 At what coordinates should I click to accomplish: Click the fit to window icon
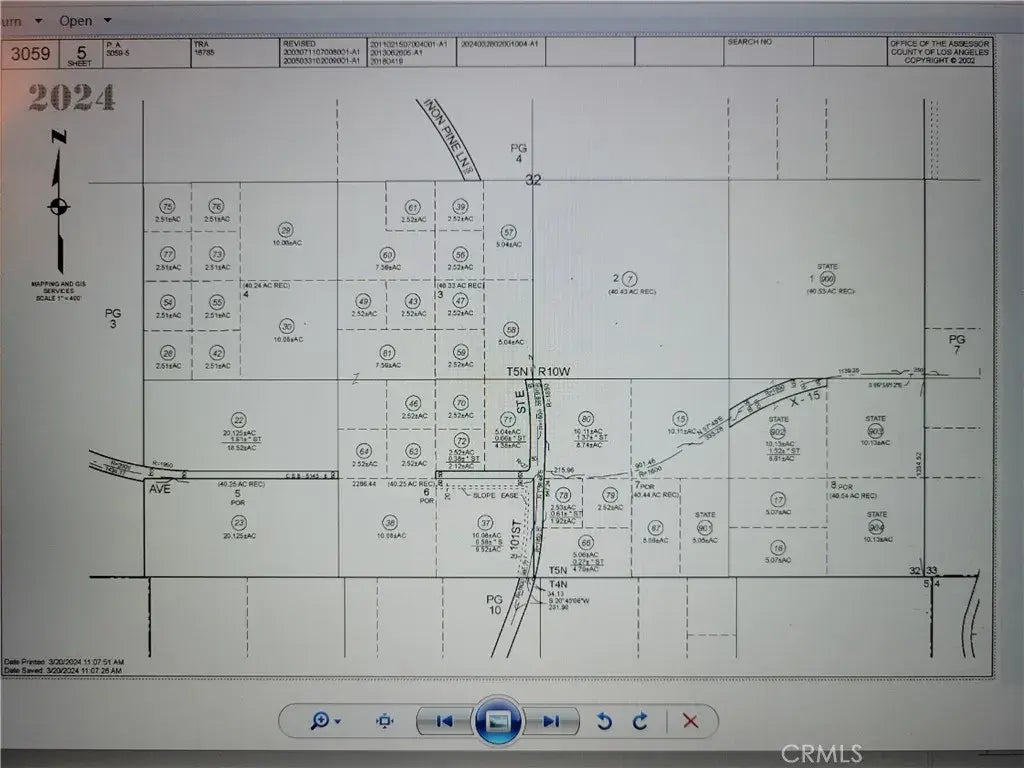coord(384,721)
